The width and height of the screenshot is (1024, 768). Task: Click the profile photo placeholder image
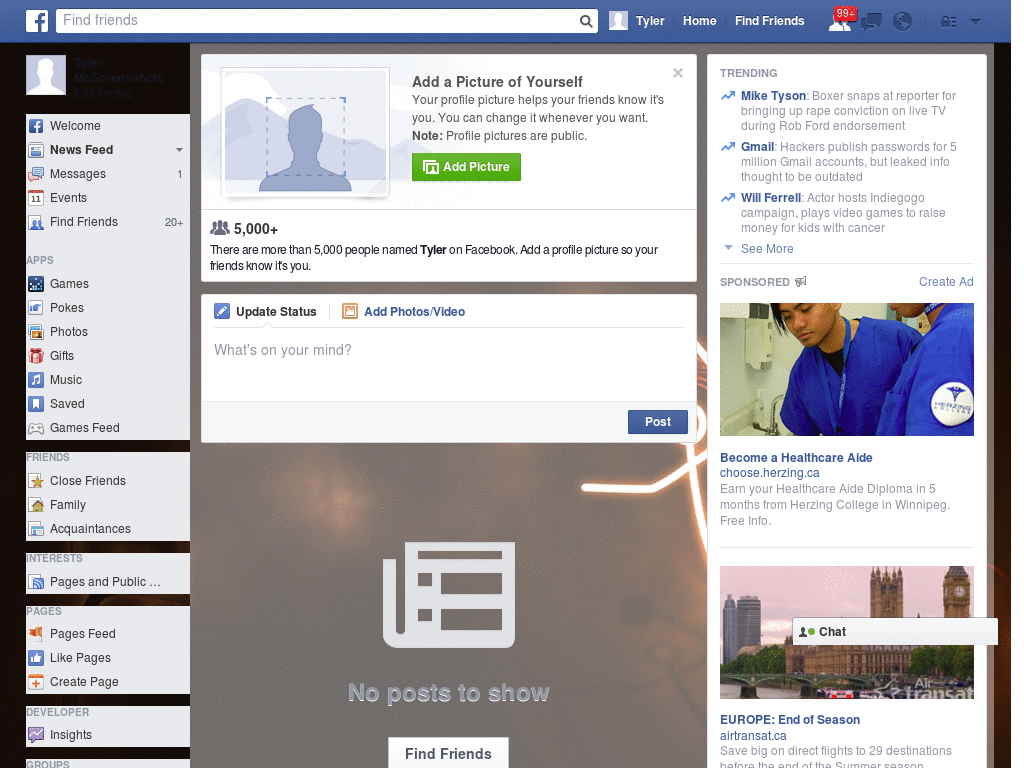coord(306,132)
